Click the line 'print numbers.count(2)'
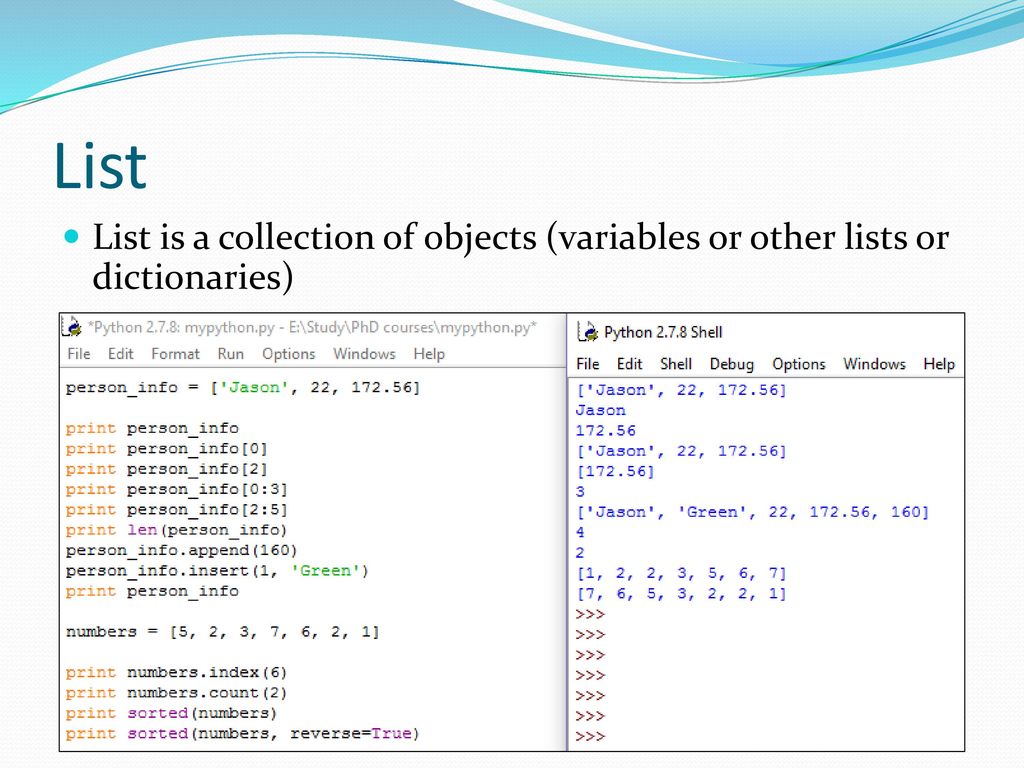 pyautogui.click(x=176, y=692)
